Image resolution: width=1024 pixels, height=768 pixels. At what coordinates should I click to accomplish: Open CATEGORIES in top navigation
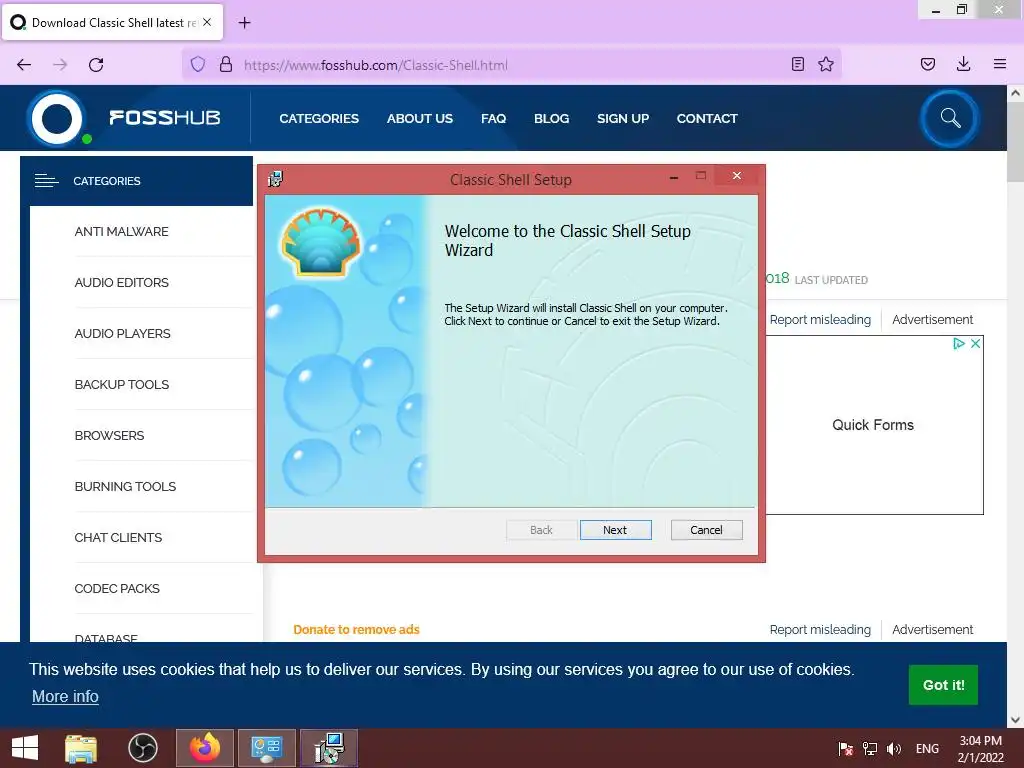(x=319, y=118)
